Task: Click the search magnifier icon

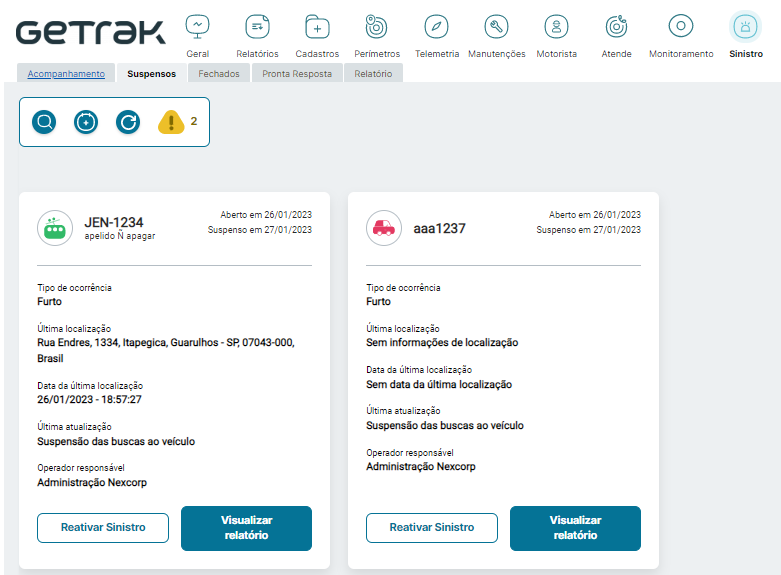Action: point(44,122)
